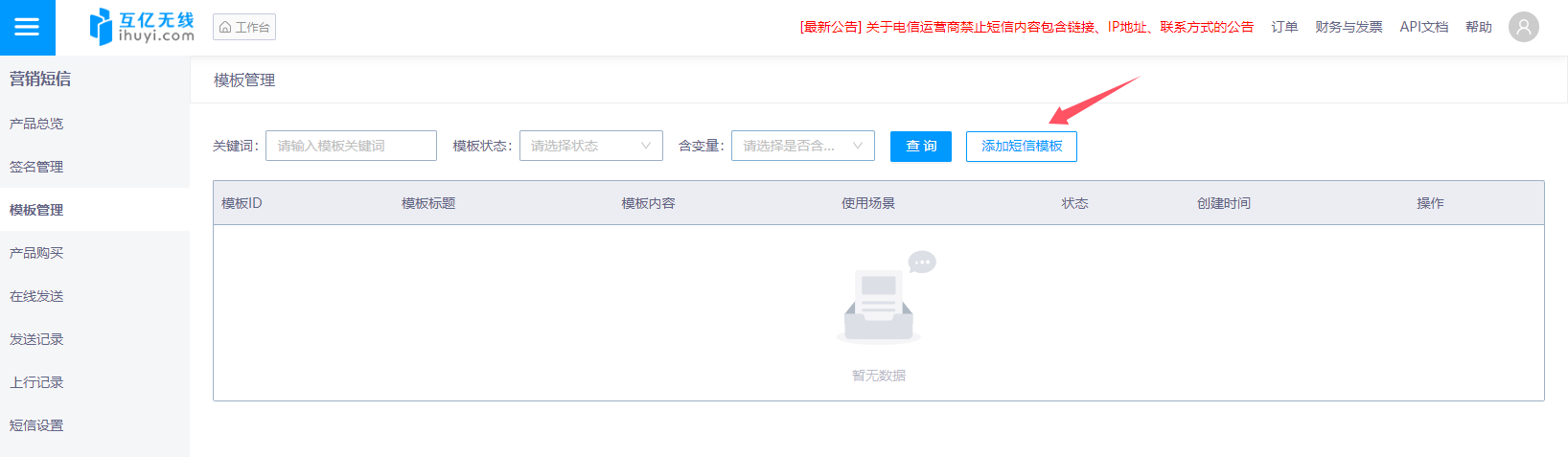Open 在线发送 in the sidebar

click(x=36, y=296)
